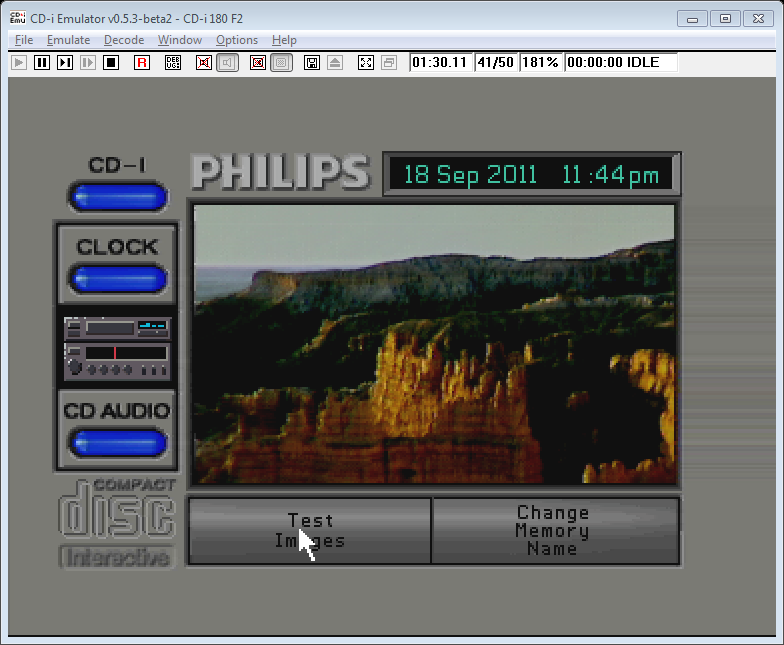Open the DEBUG toolbar icon
Screen dimensions: 784x645
click(x=173, y=62)
